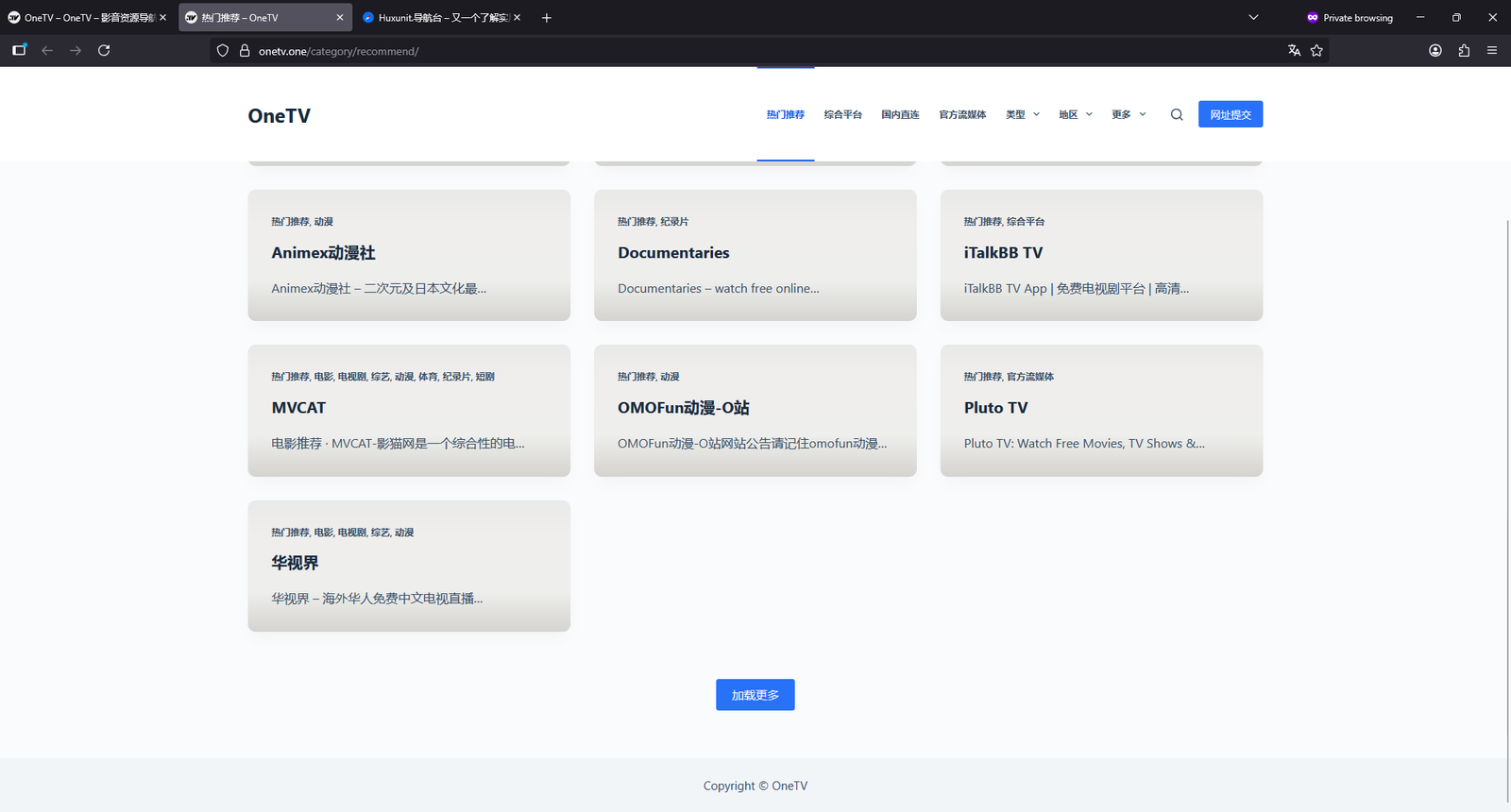The image size is (1511, 812).
Task: Open the tracking protection shield
Action: 223,51
